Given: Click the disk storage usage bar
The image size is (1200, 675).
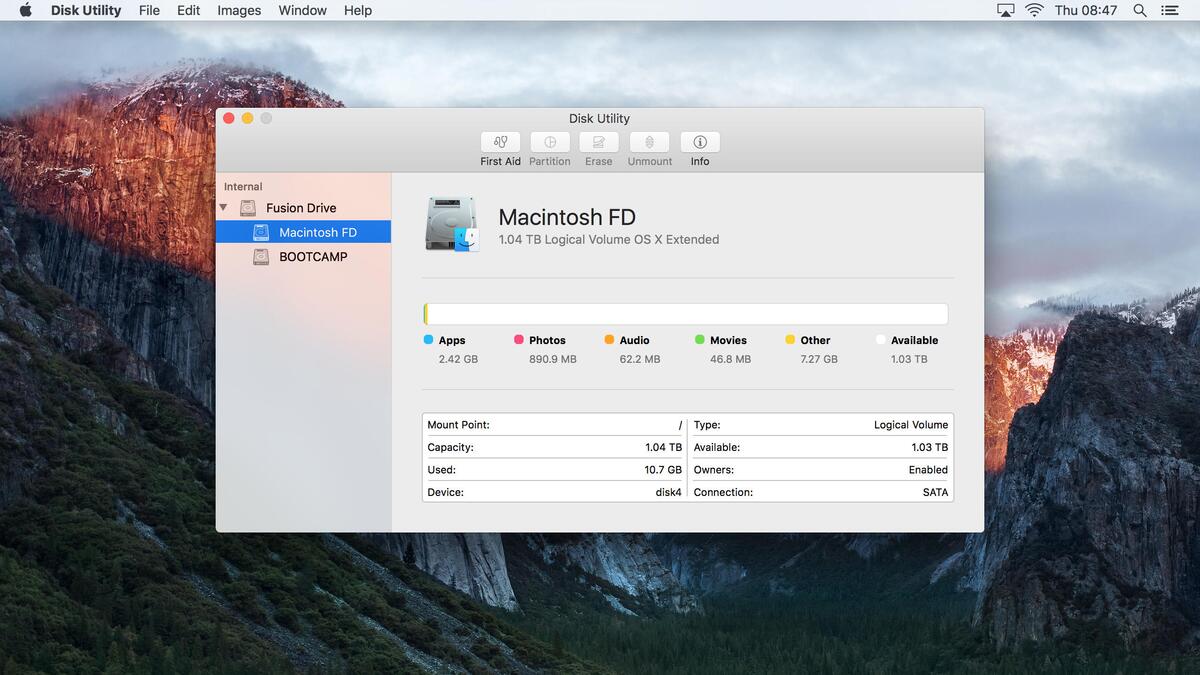Looking at the screenshot, I should tap(686, 314).
